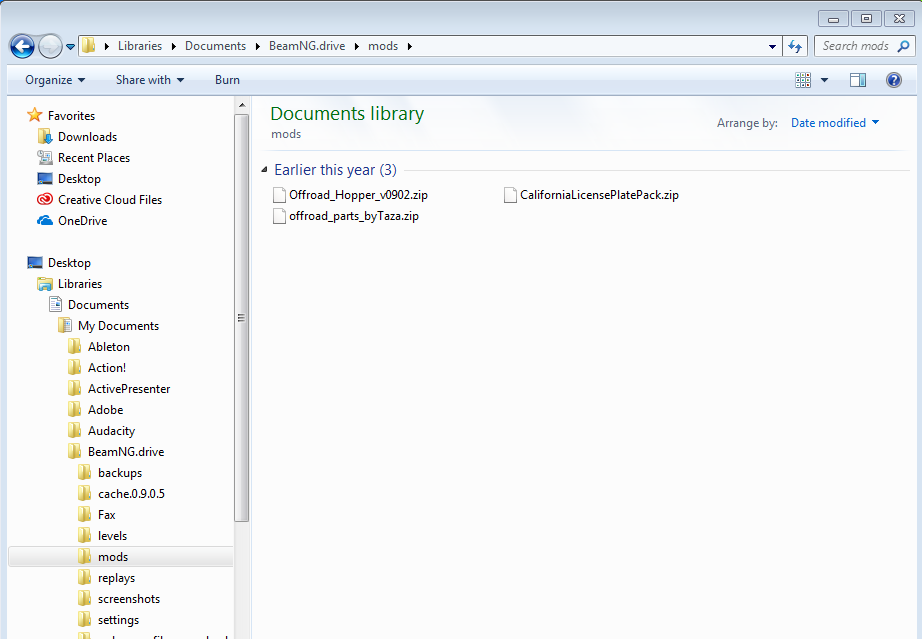922x639 pixels.
Task: Open the view options dropdown arrow
Action: (824, 80)
